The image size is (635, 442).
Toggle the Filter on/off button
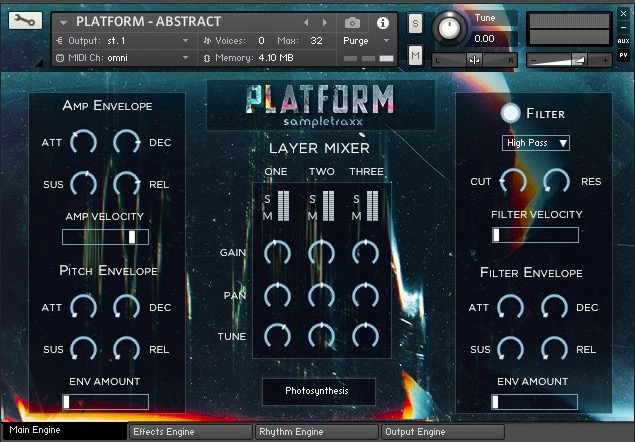point(510,113)
